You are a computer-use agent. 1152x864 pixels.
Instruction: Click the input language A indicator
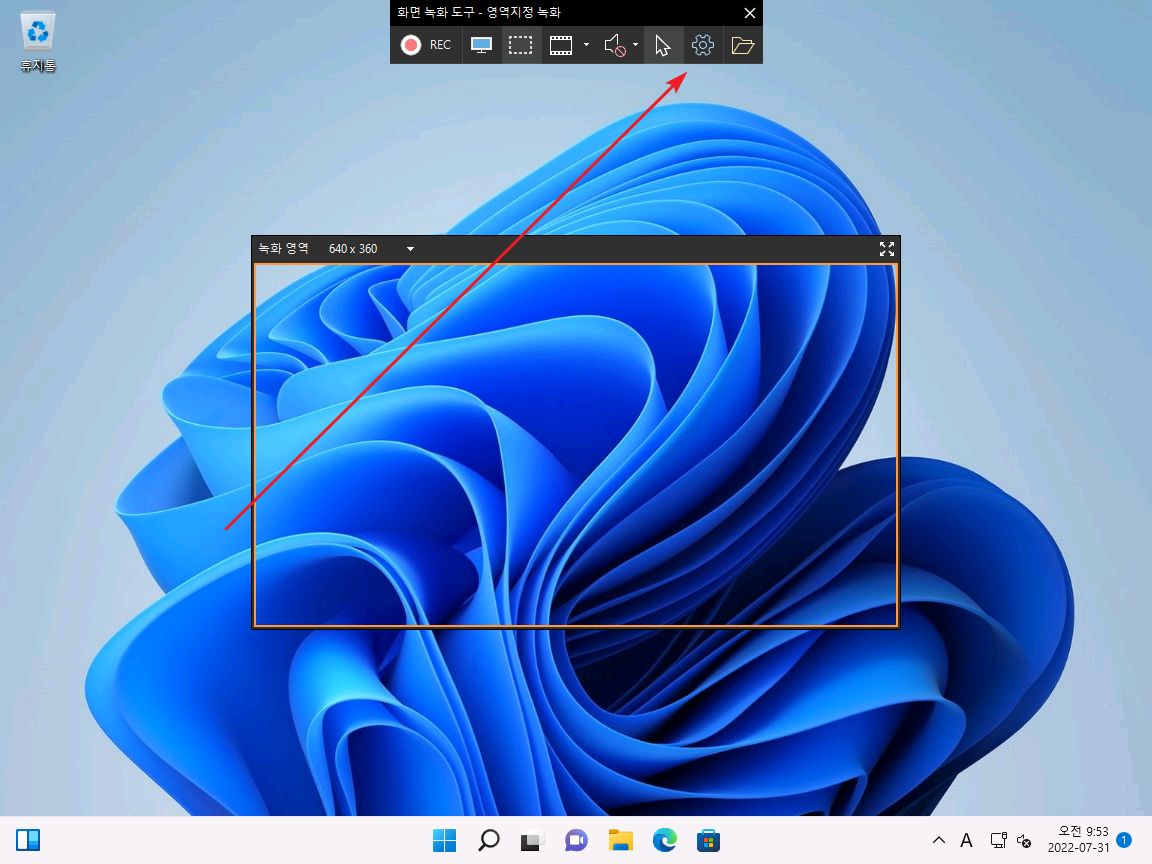pyautogui.click(x=966, y=840)
